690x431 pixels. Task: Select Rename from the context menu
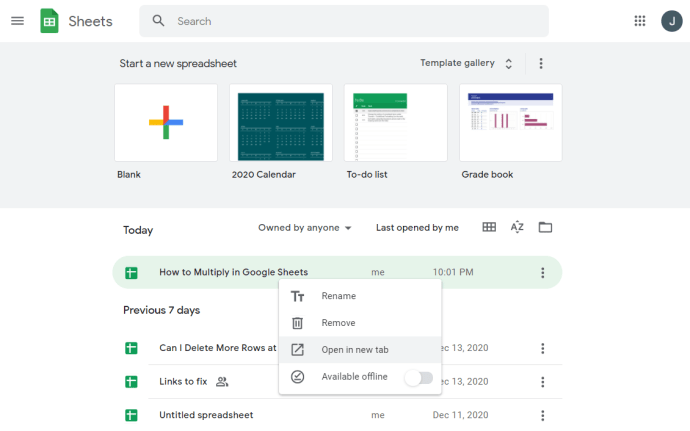coord(338,296)
